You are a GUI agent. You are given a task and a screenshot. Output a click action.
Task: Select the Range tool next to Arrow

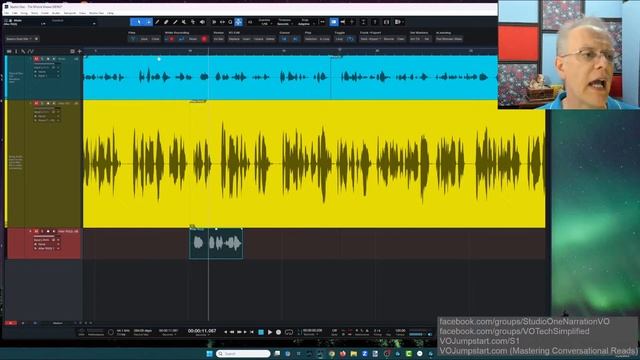click(149, 22)
